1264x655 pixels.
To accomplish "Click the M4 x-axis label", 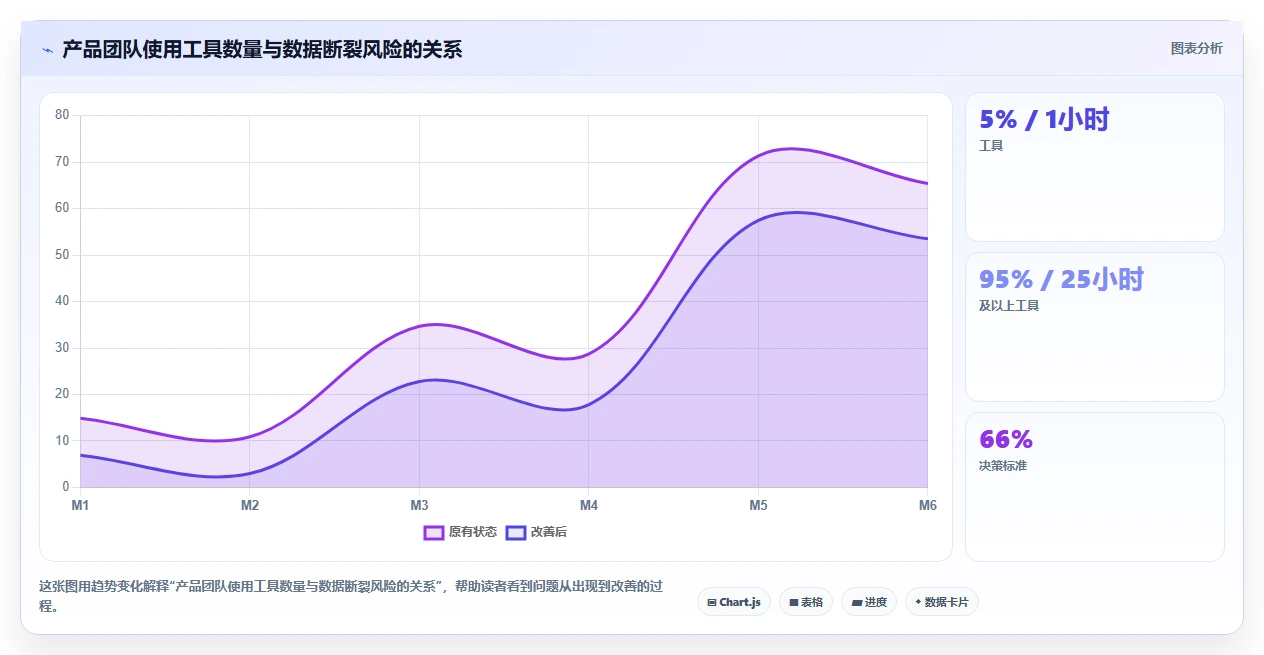I will click(x=589, y=506).
